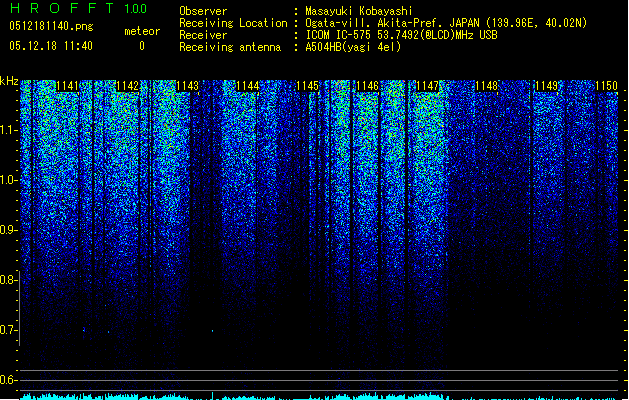Click the 0.8 kHz axis tick label

pyautogui.click(x=9, y=280)
